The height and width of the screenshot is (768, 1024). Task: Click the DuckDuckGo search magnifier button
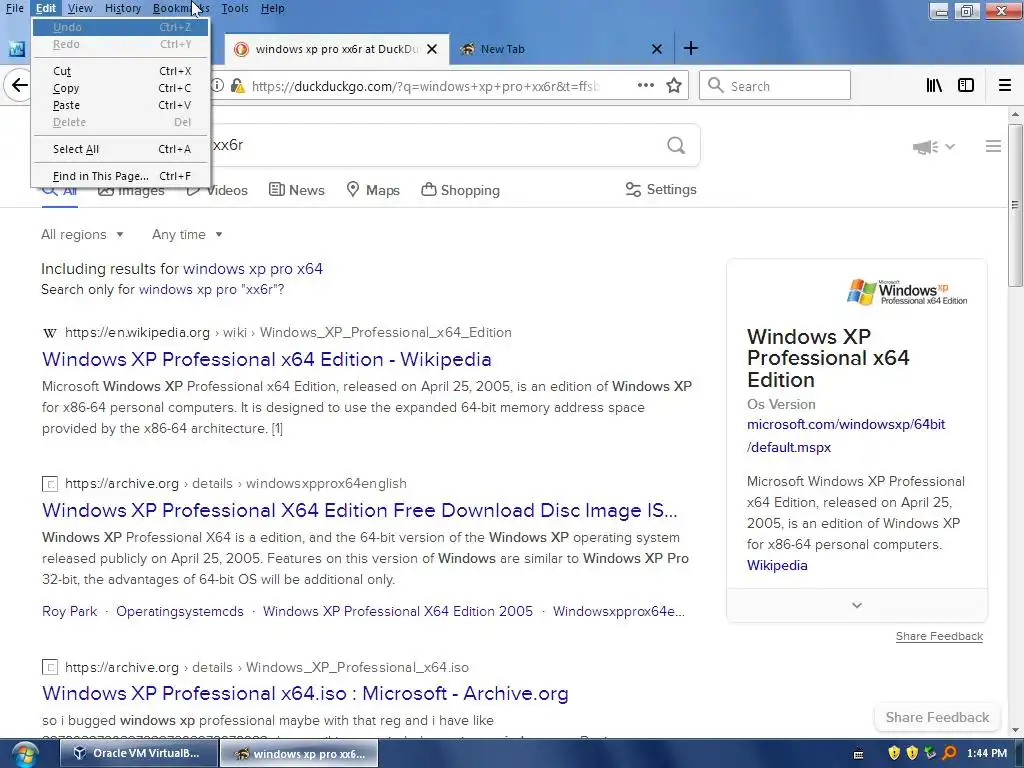(676, 145)
